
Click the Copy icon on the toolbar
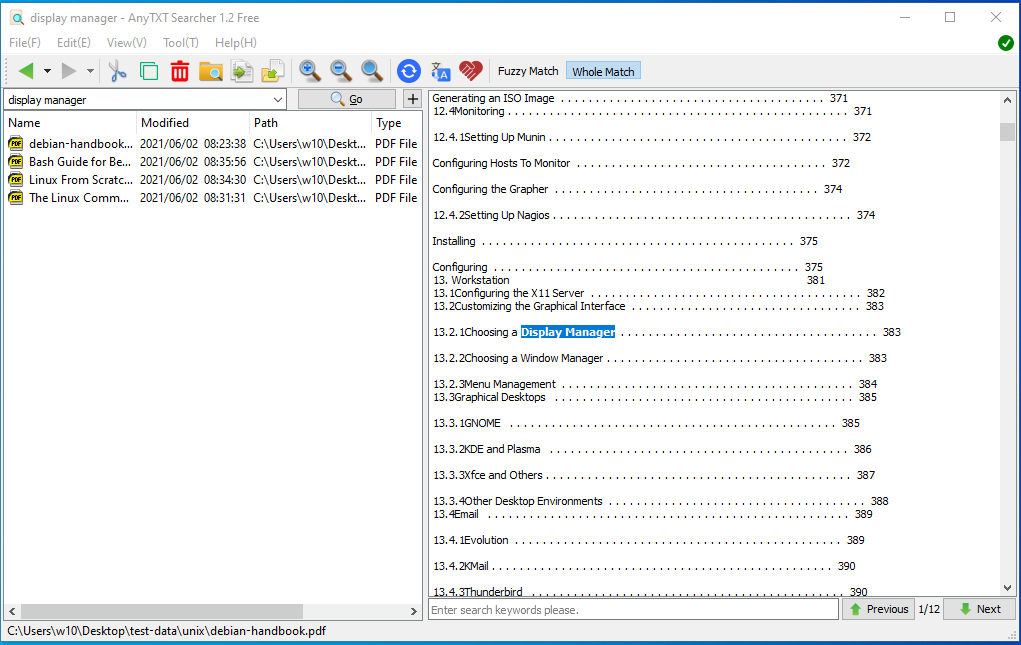pyautogui.click(x=147, y=71)
